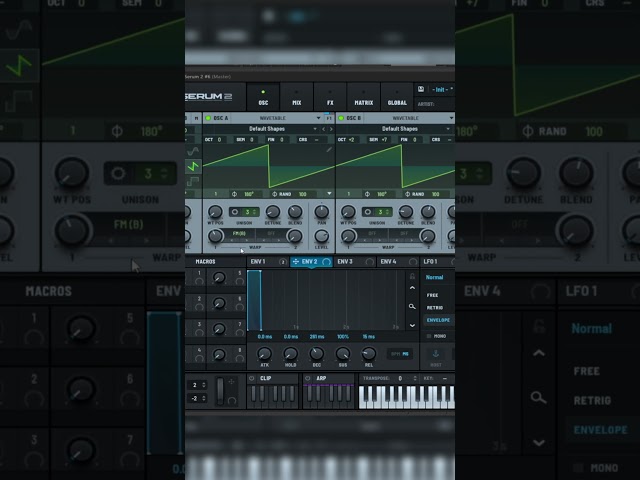This screenshot has width=640, height=480.
Task: Open OSC A warp 1 FM(B) mode selector
Action: pyautogui.click(x=240, y=234)
